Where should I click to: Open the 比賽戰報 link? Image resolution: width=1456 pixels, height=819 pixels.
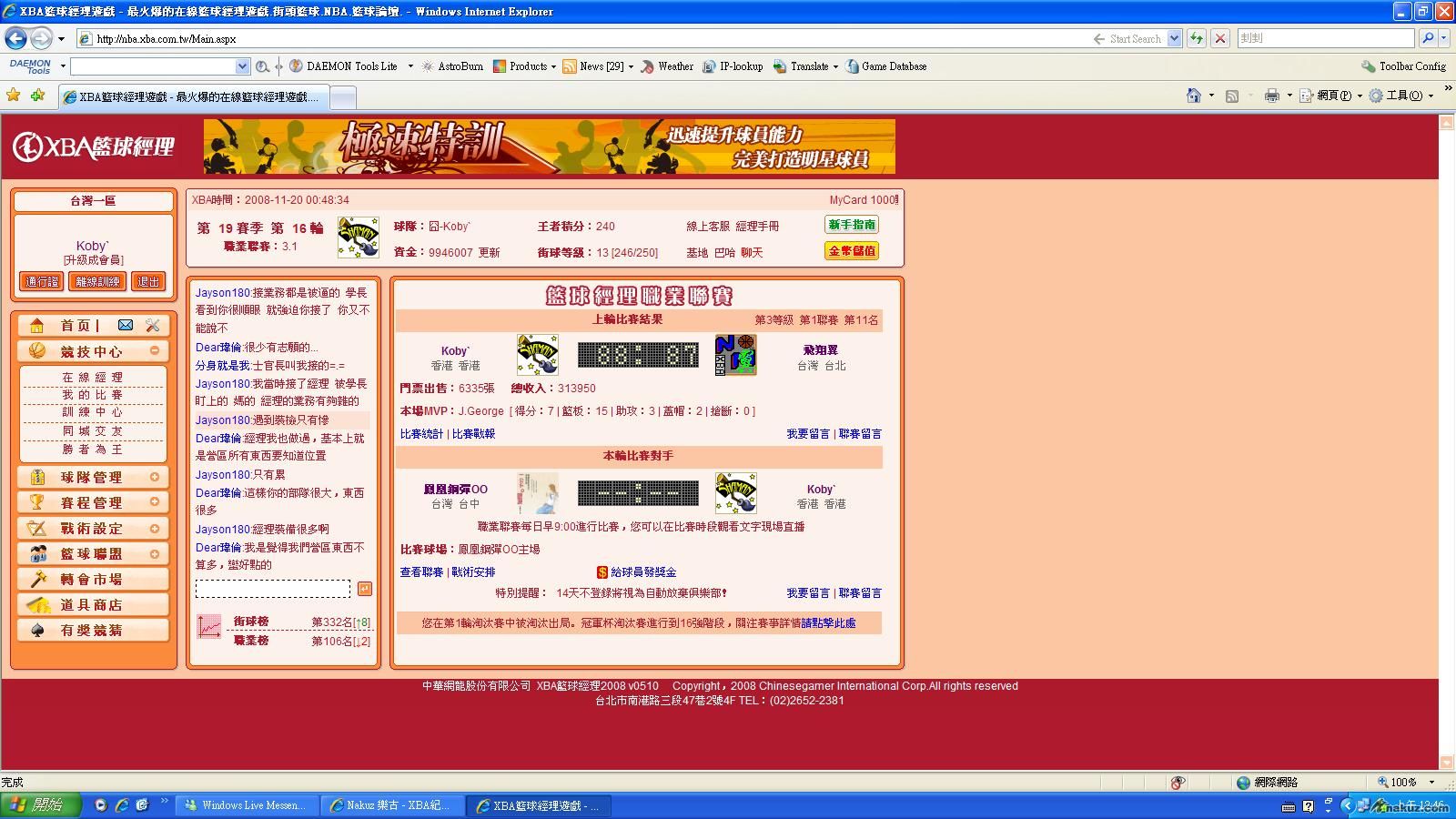pyautogui.click(x=474, y=434)
